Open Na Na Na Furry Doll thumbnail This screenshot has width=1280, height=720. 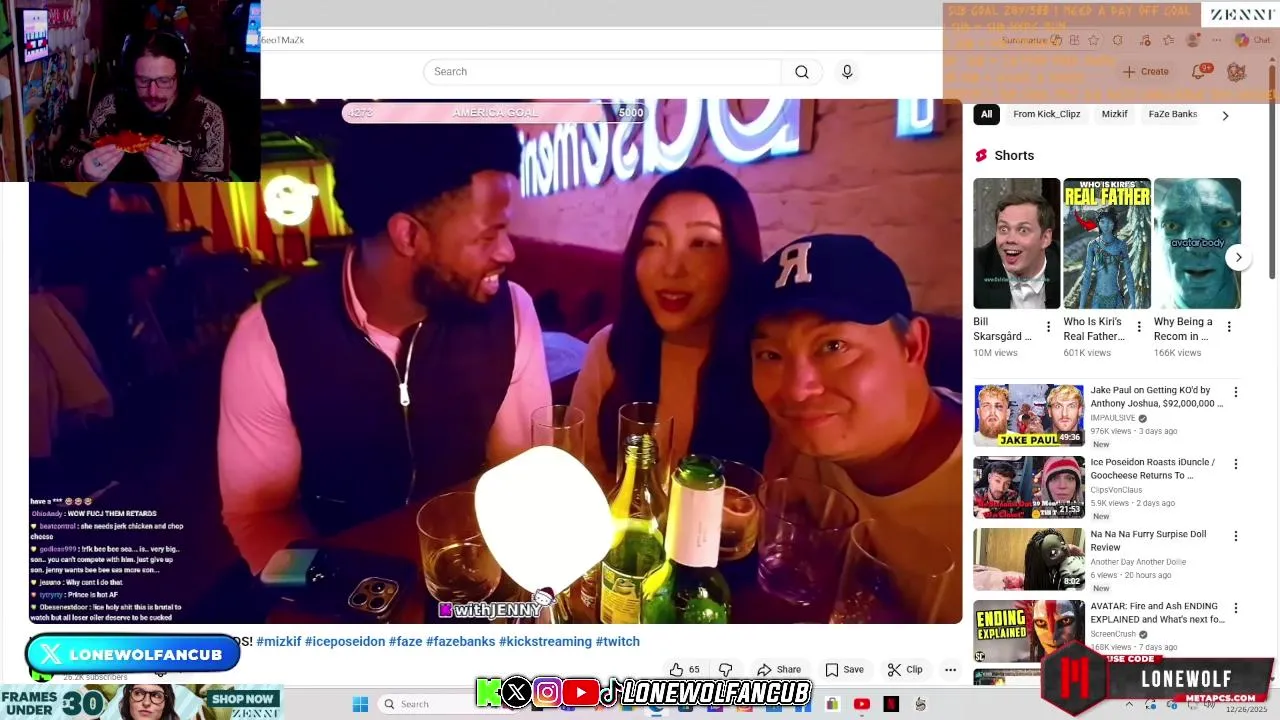(x=1028, y=559)
